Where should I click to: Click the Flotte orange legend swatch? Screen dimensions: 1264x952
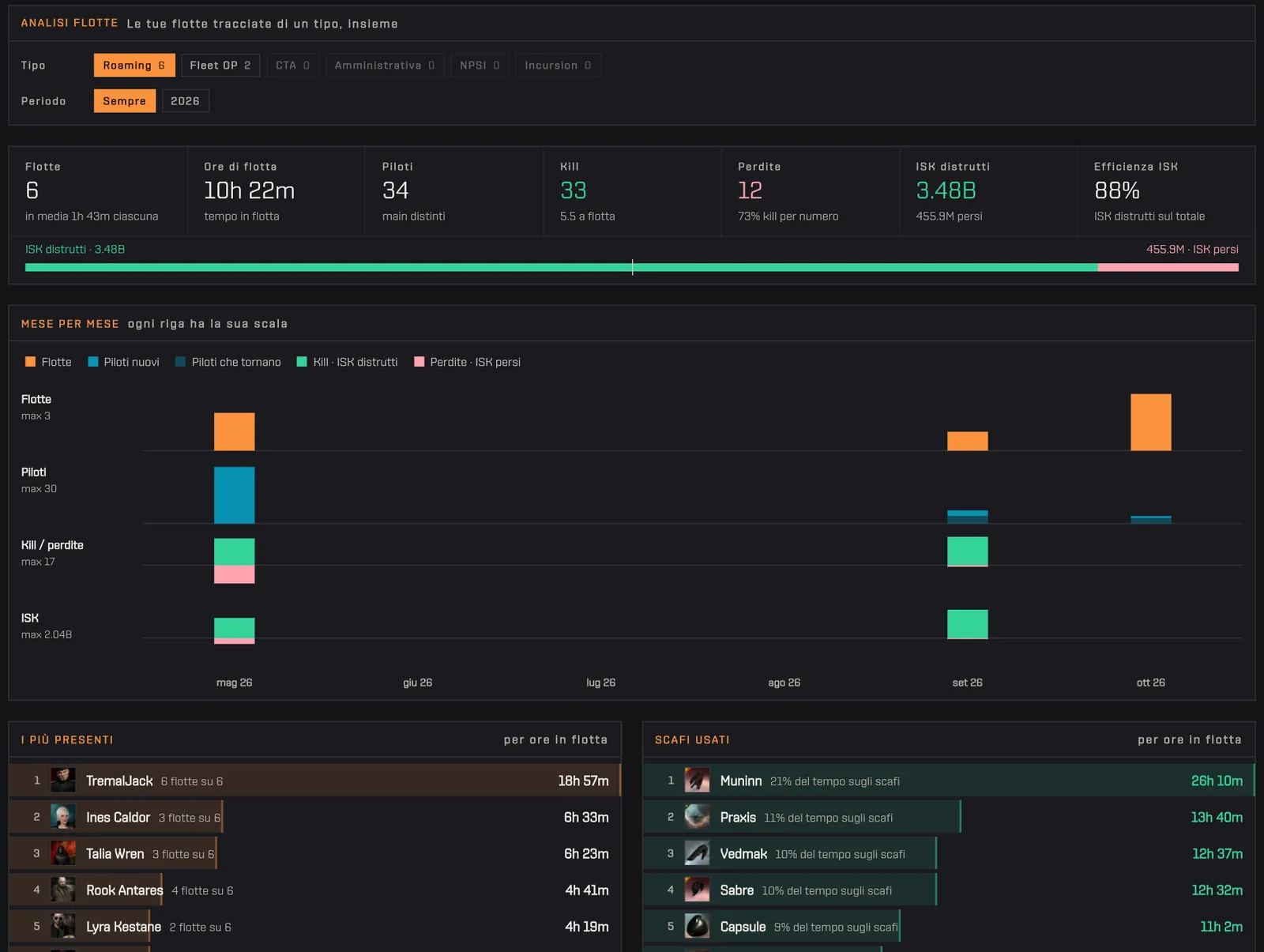[x=30, y=362]
